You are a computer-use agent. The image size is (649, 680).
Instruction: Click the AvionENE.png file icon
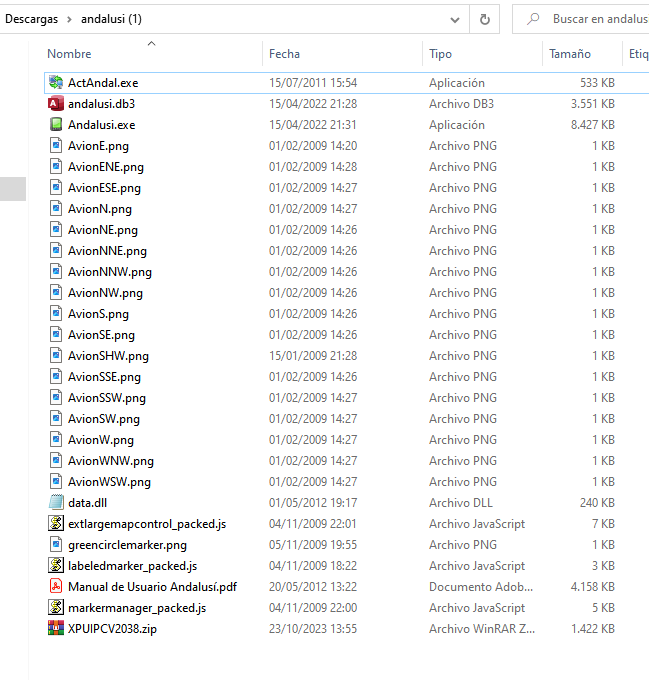point(55,167)
